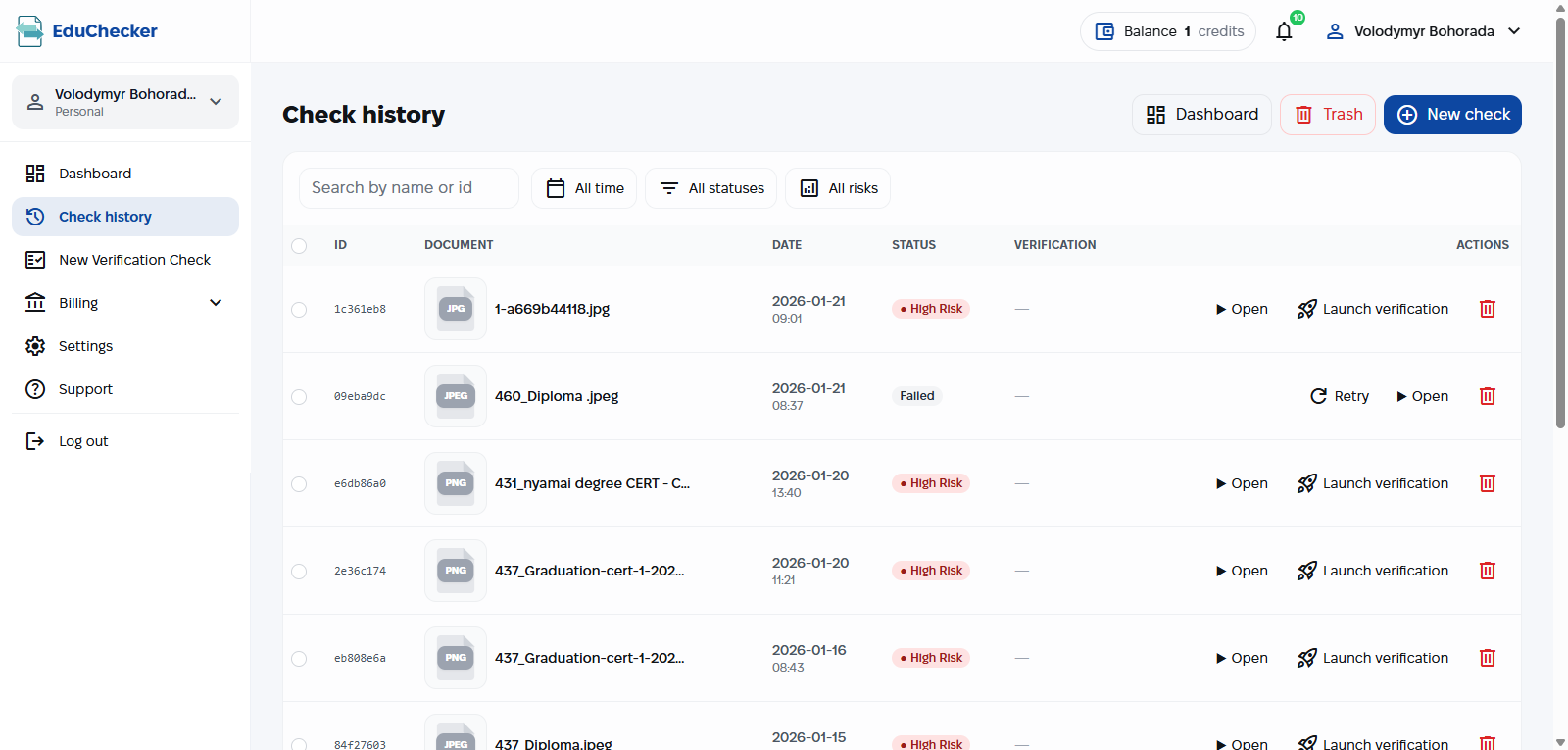The width and height of the screenshot is (1568, 750).
Task: Click the Failed status badge
Action: pyautogui.click(x=917, y=396)
